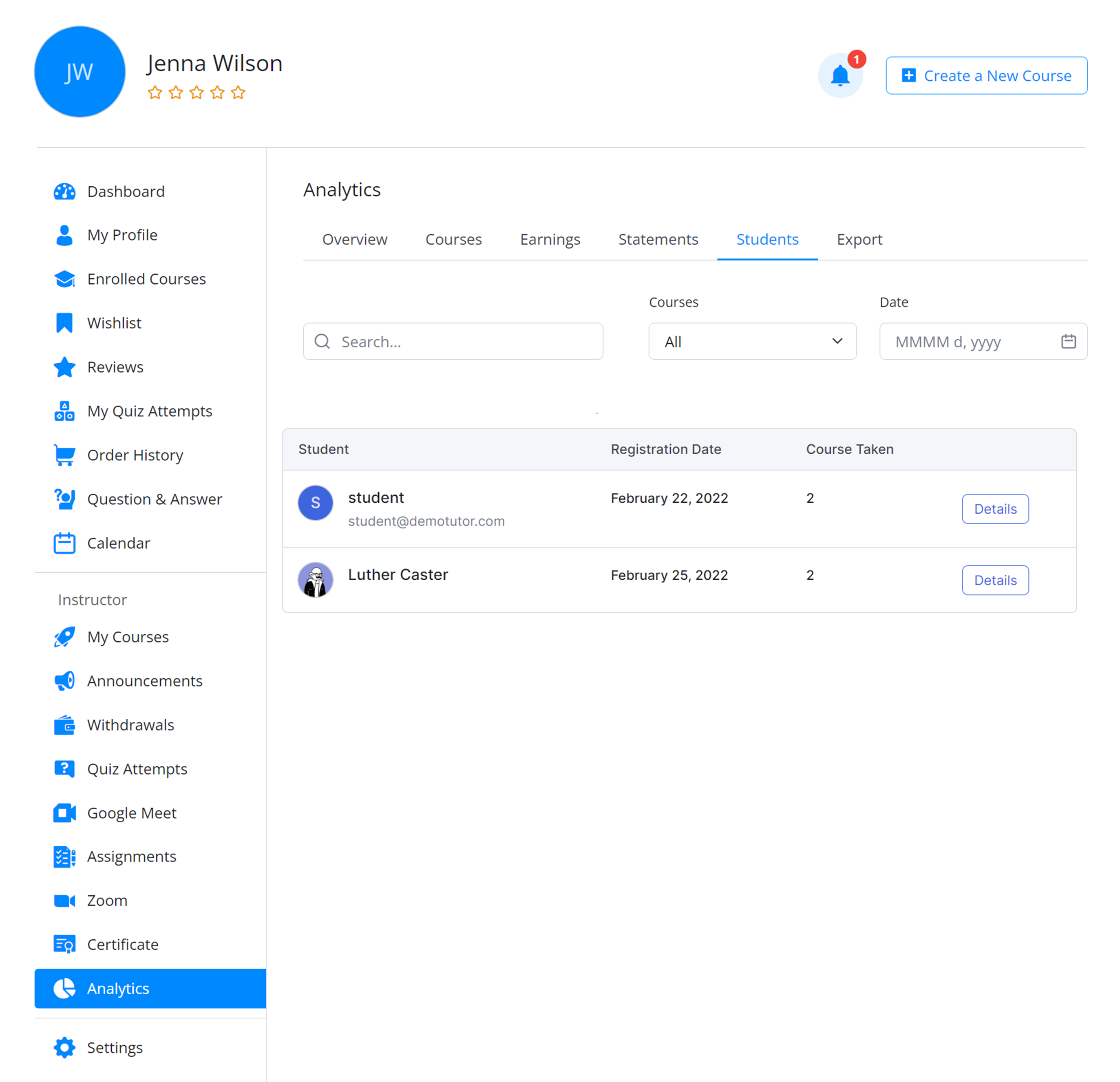The width and height of the screenshot is (1120, 1082).
Task: Switch to the Earnings tab
Action: pos(550,239)
